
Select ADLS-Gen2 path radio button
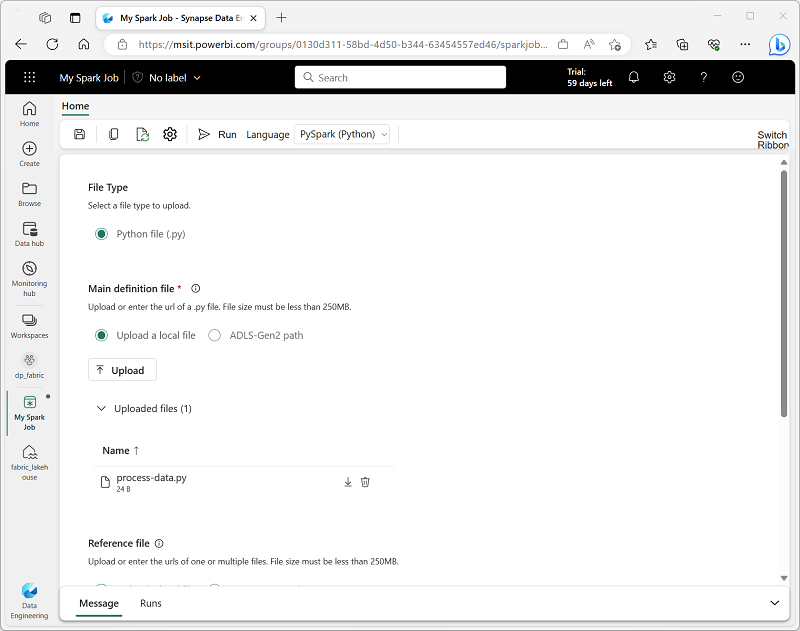pos(215,335)
